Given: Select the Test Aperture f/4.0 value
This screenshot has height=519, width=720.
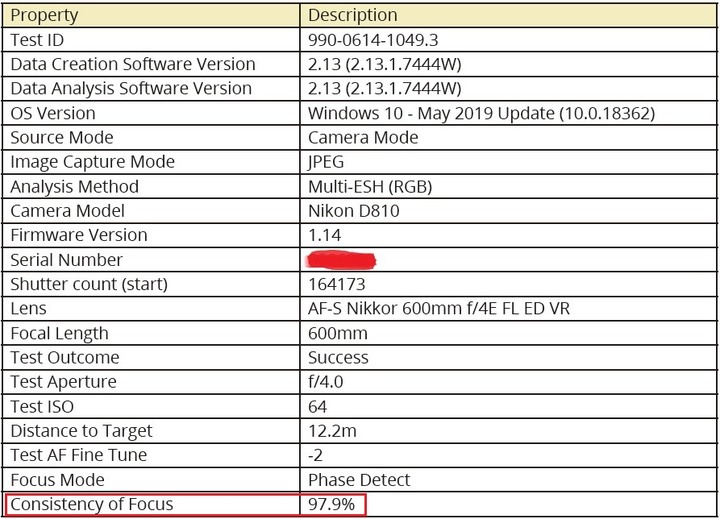Looking at the screenshot, I should tap(326, 382).
